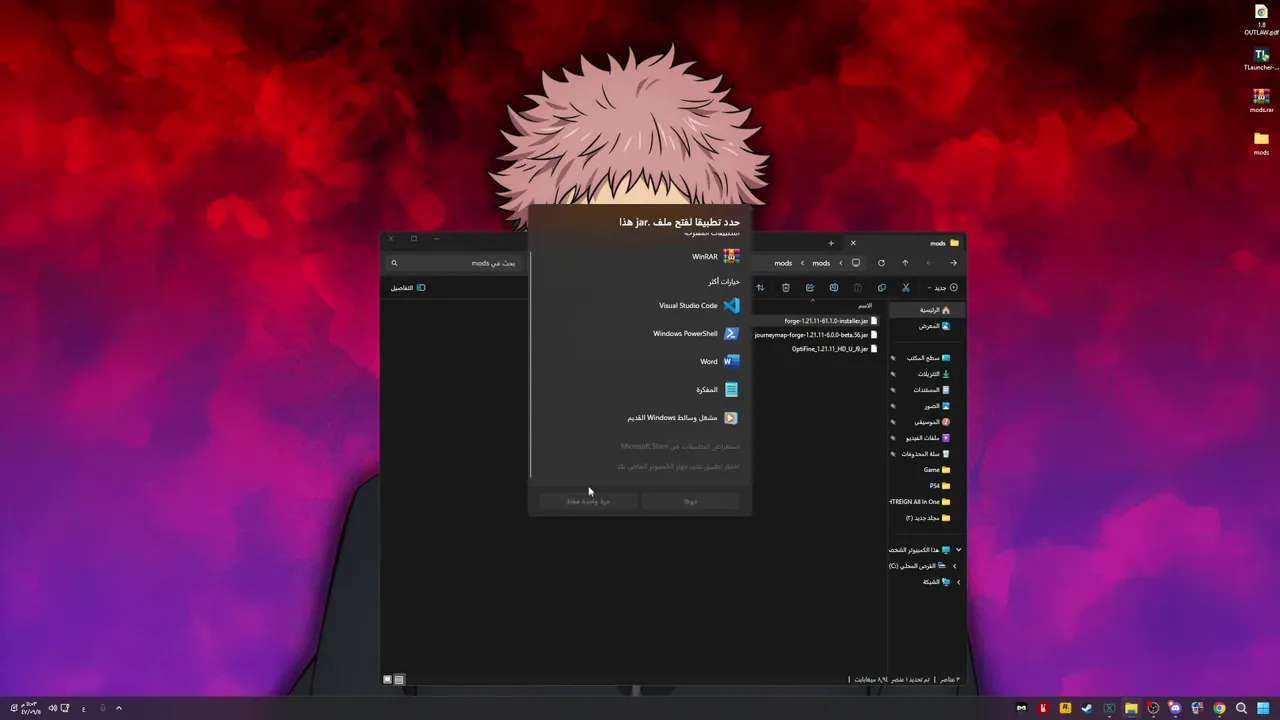Screen dimensions: 1280x720
Task: Open the mods.rar desktop archive
Action: coord(1261,101)
